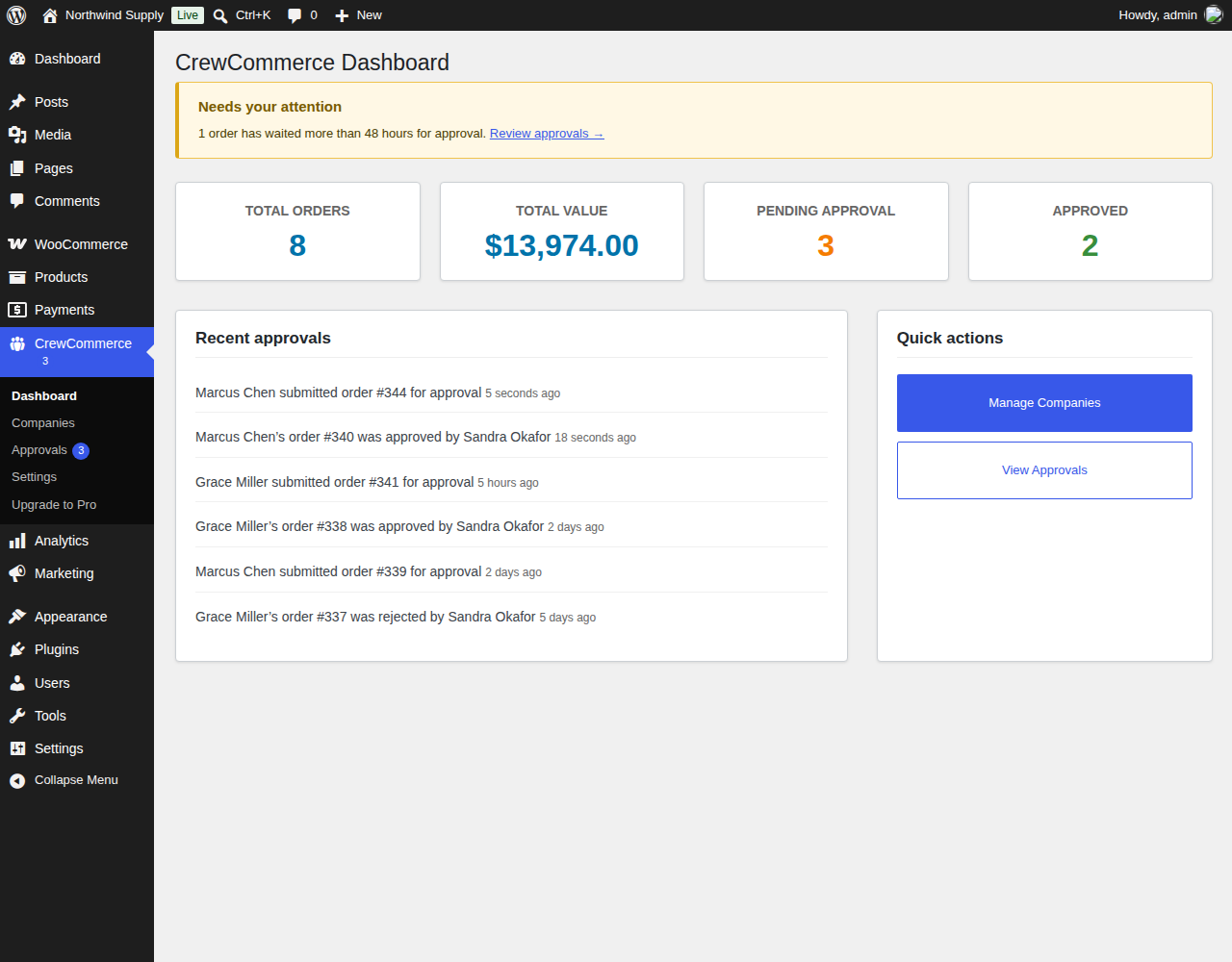
Task: Click the WordPress logo icon
Action: (x=16, y=15)
